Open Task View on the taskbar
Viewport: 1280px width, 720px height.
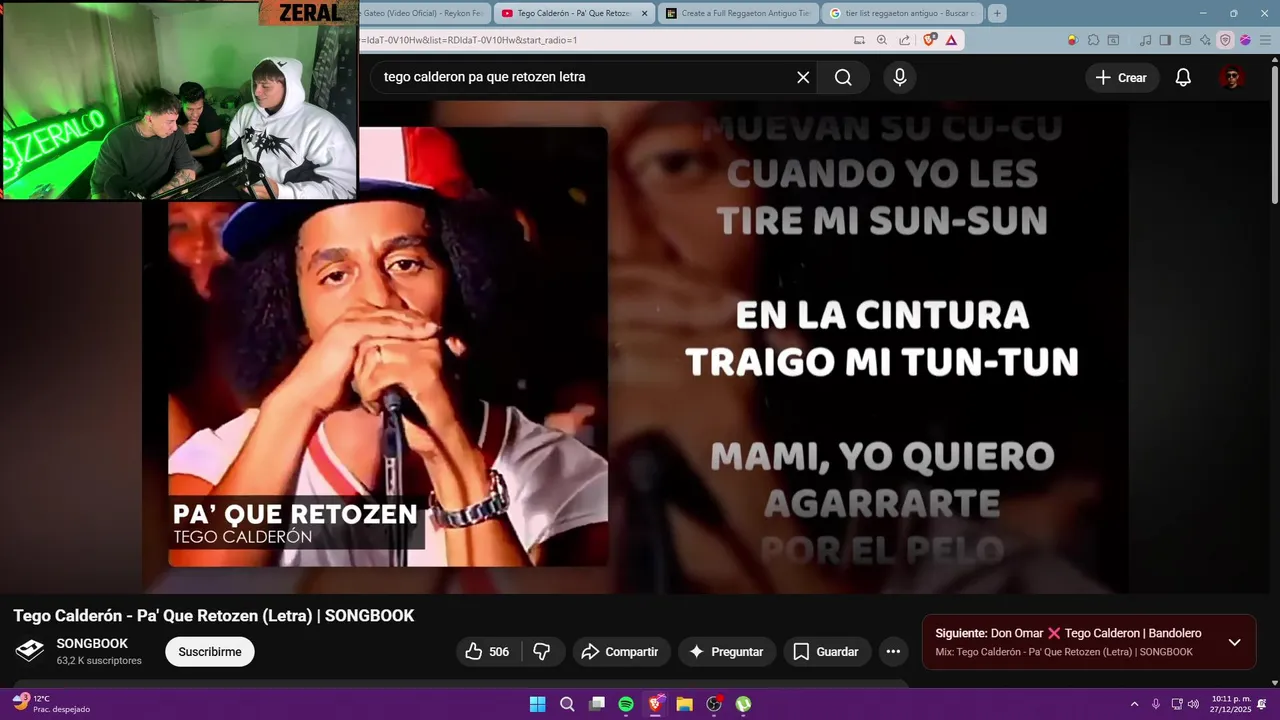(597, 704)
